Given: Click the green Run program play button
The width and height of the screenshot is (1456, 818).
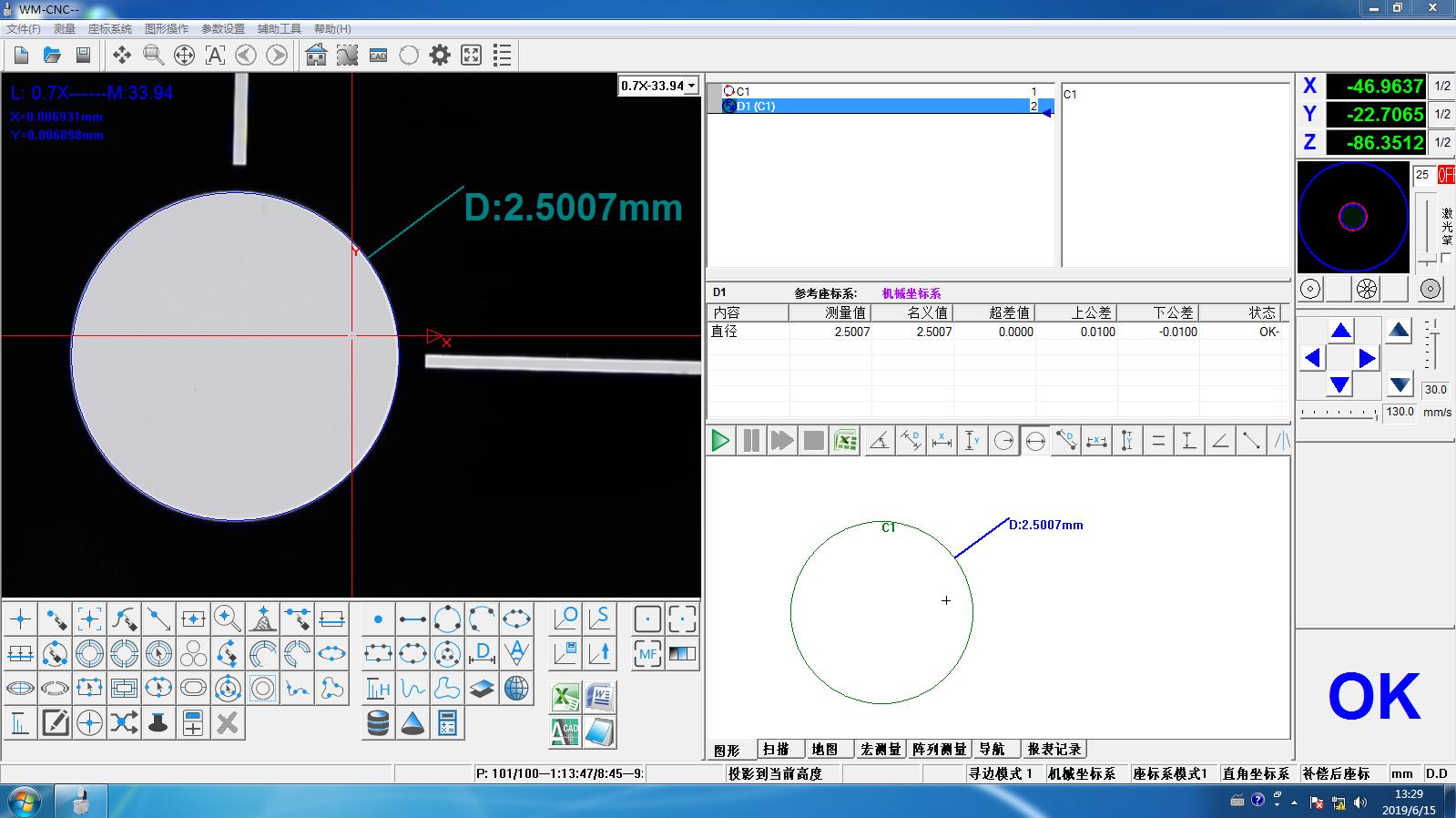Looking at the screenshot, I should pos(720,441).
